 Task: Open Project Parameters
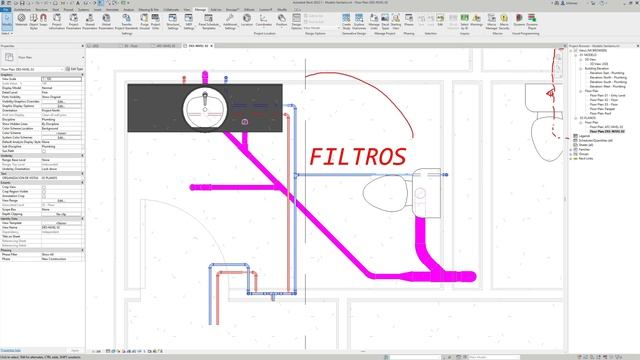click(x=73, y=21)
